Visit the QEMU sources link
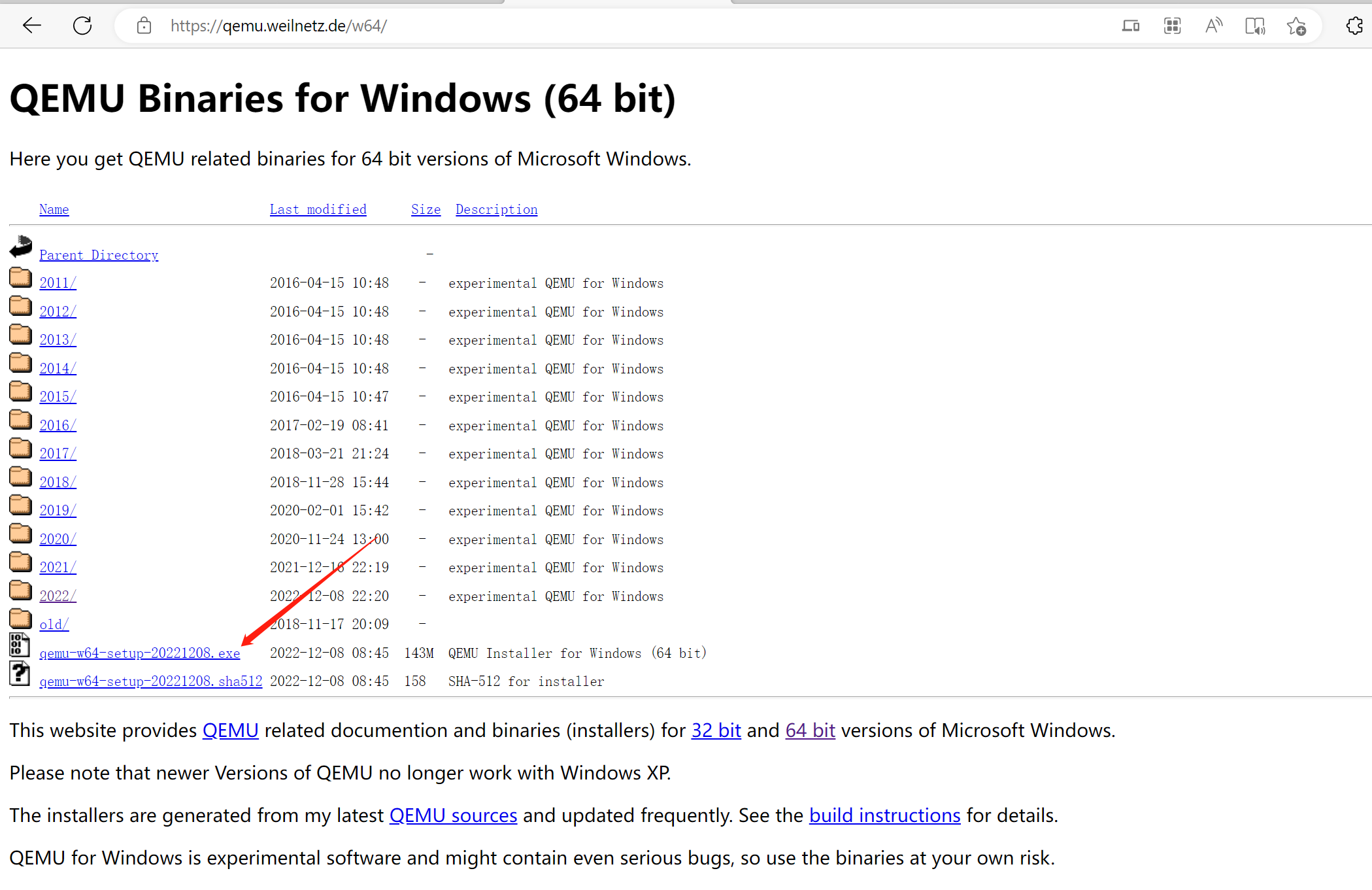Viewport: 1372px width, 890px height. click(453, 815)
